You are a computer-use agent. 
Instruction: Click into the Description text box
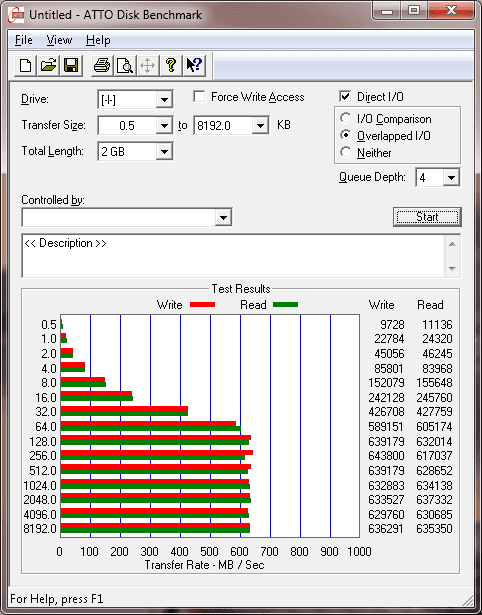233,256
